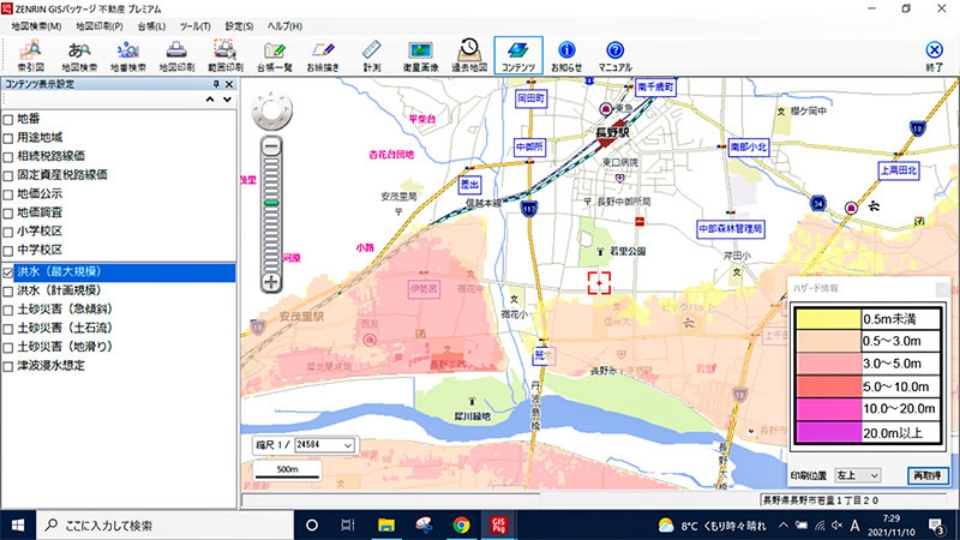Open the 過去地図 past maps tool
960x540 pixels.
(469, 56)
